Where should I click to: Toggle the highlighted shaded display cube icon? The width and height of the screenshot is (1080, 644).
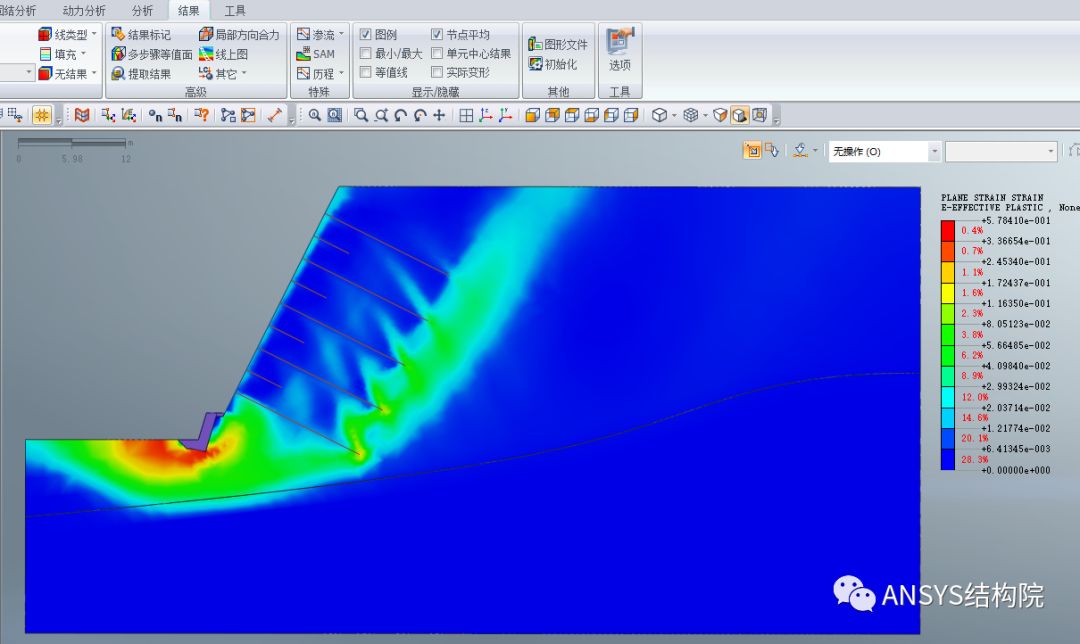(740, 115)
